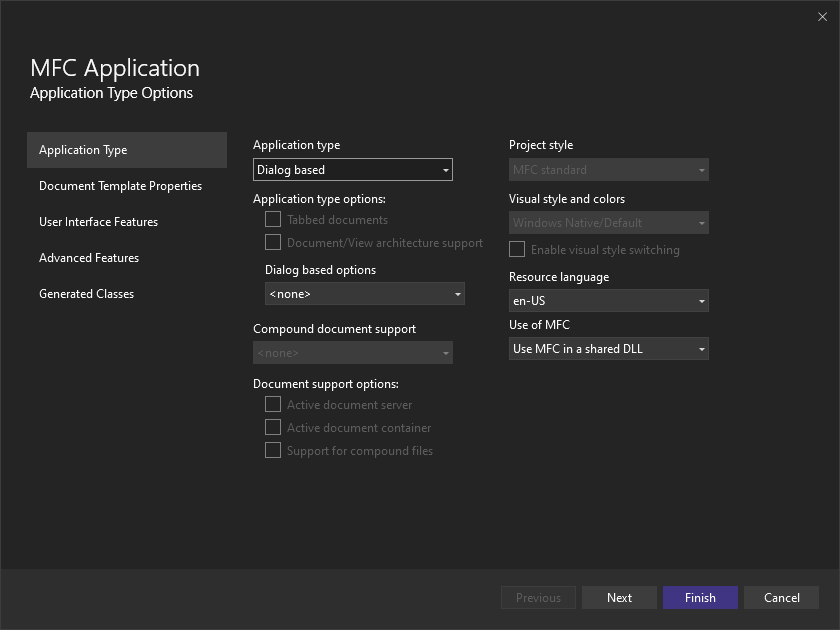This screenshot has height=630, width=840.
Task: Open the Resource language dropdown
Action: click(x=608, y=300)
